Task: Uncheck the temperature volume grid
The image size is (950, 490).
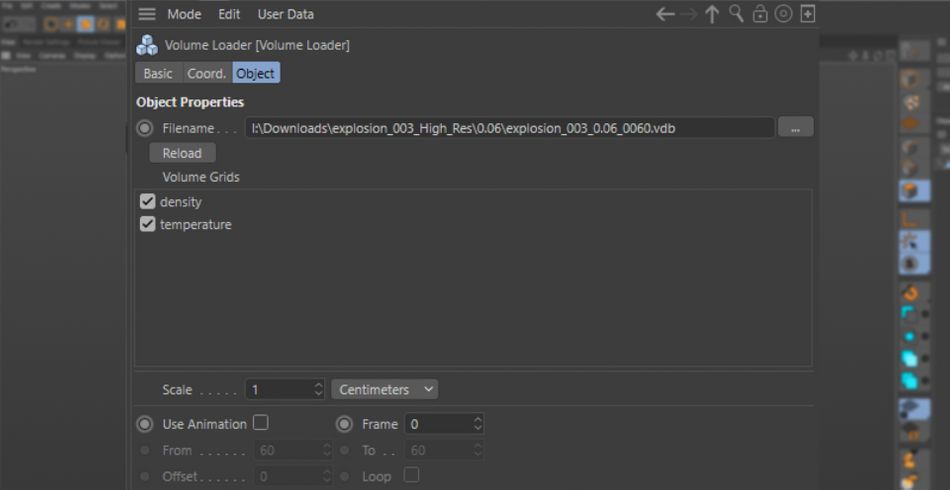Action: 148,225
